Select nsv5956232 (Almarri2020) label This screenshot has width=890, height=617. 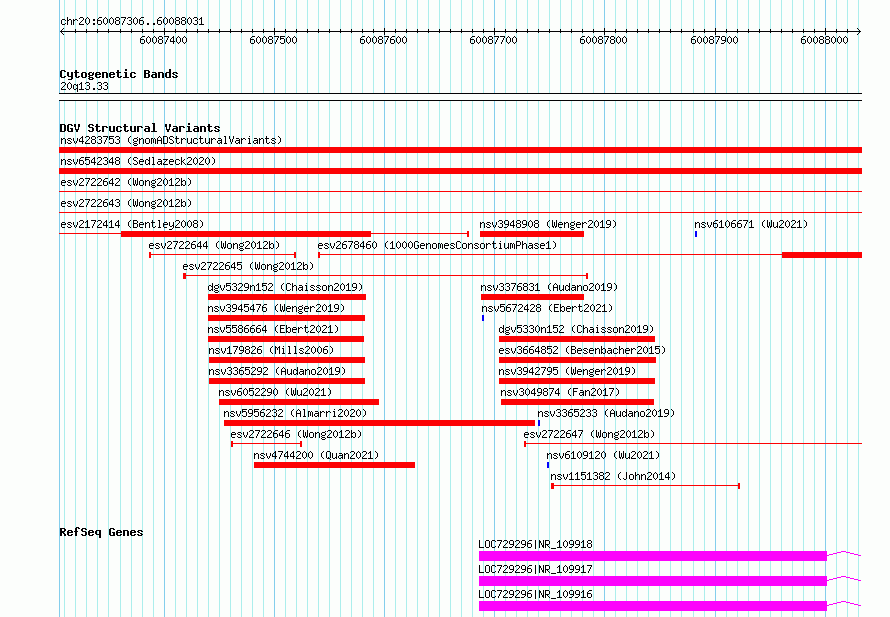click(x=295, y=413)
